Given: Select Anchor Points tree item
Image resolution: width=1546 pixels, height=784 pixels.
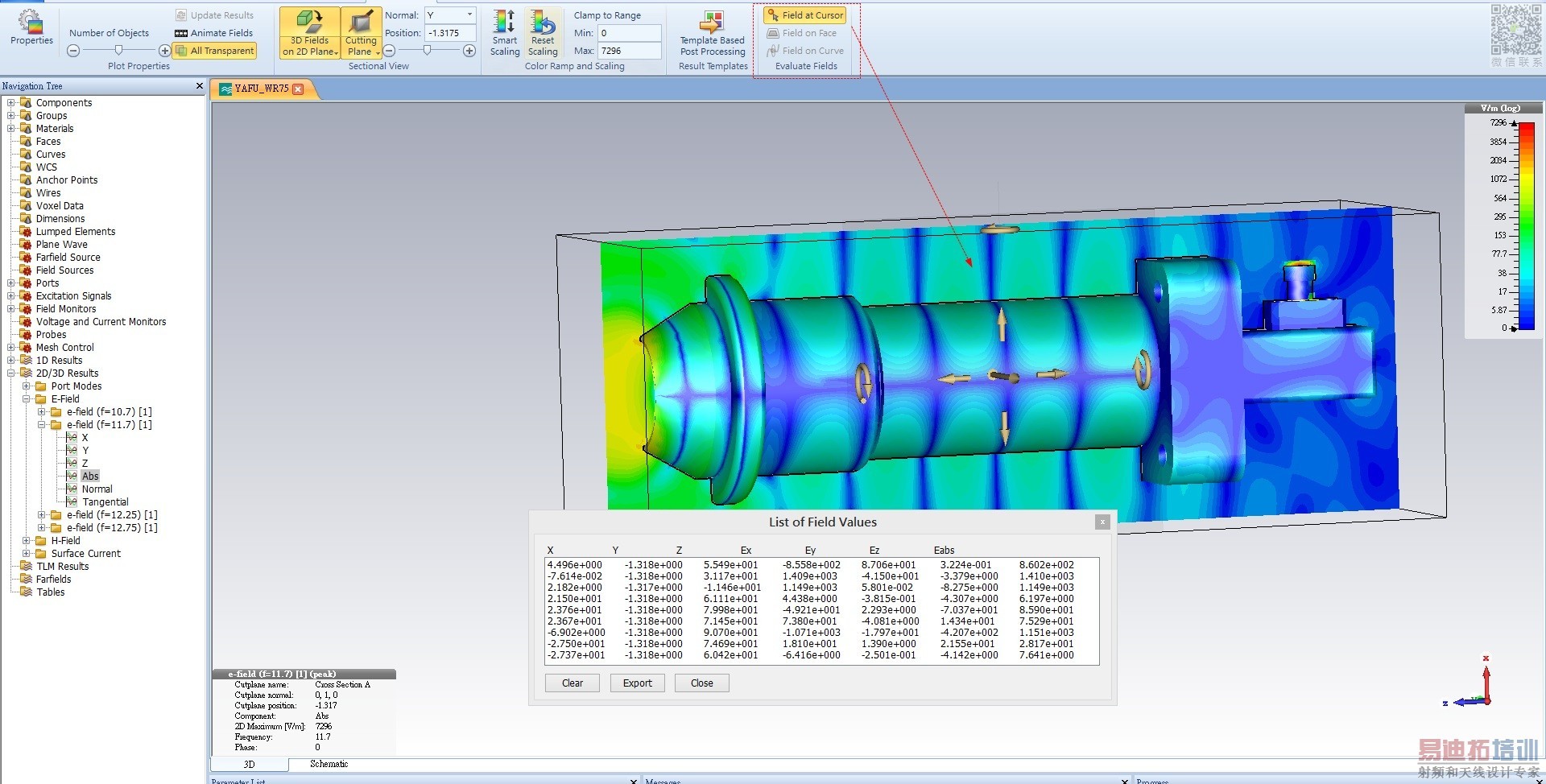Looking at the screenshot, I should [x=67, y=180].
